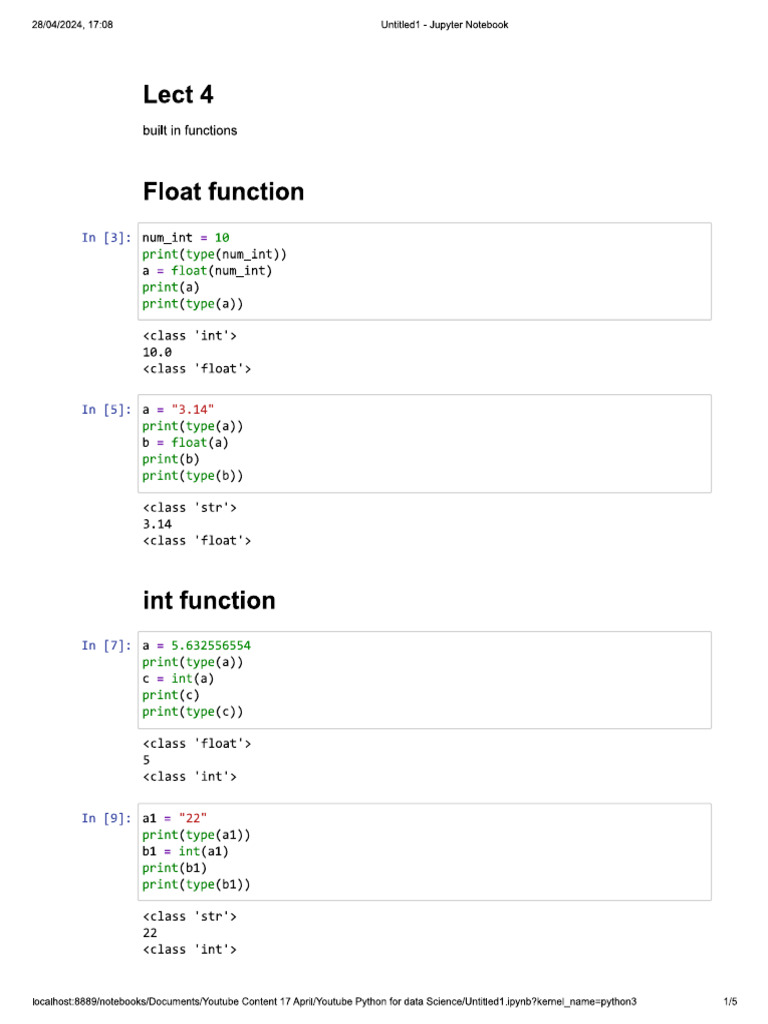The width and height of the screenshot is (768, 1024).
Task: Click the 1/5 page number indicator
Action: 730,1001
